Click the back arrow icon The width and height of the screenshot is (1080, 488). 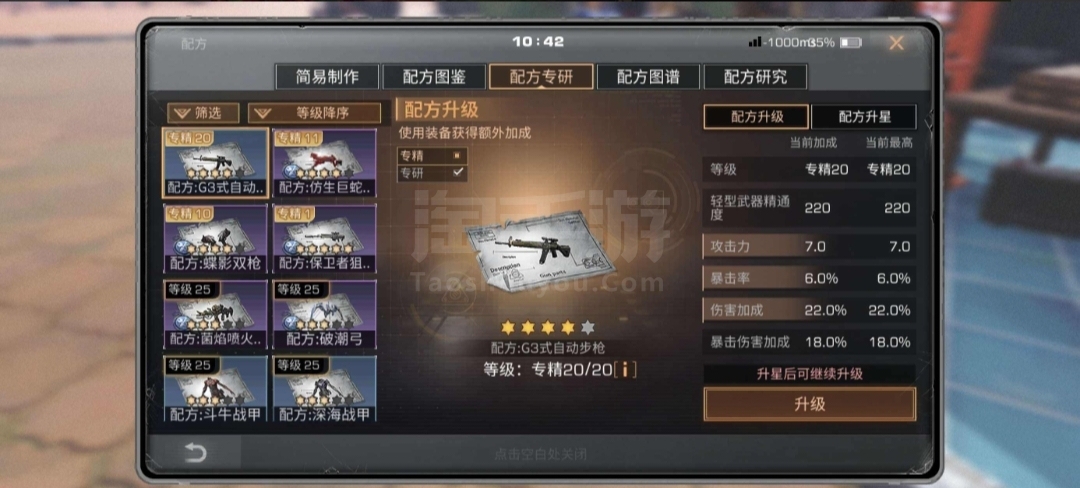point(195,453)
